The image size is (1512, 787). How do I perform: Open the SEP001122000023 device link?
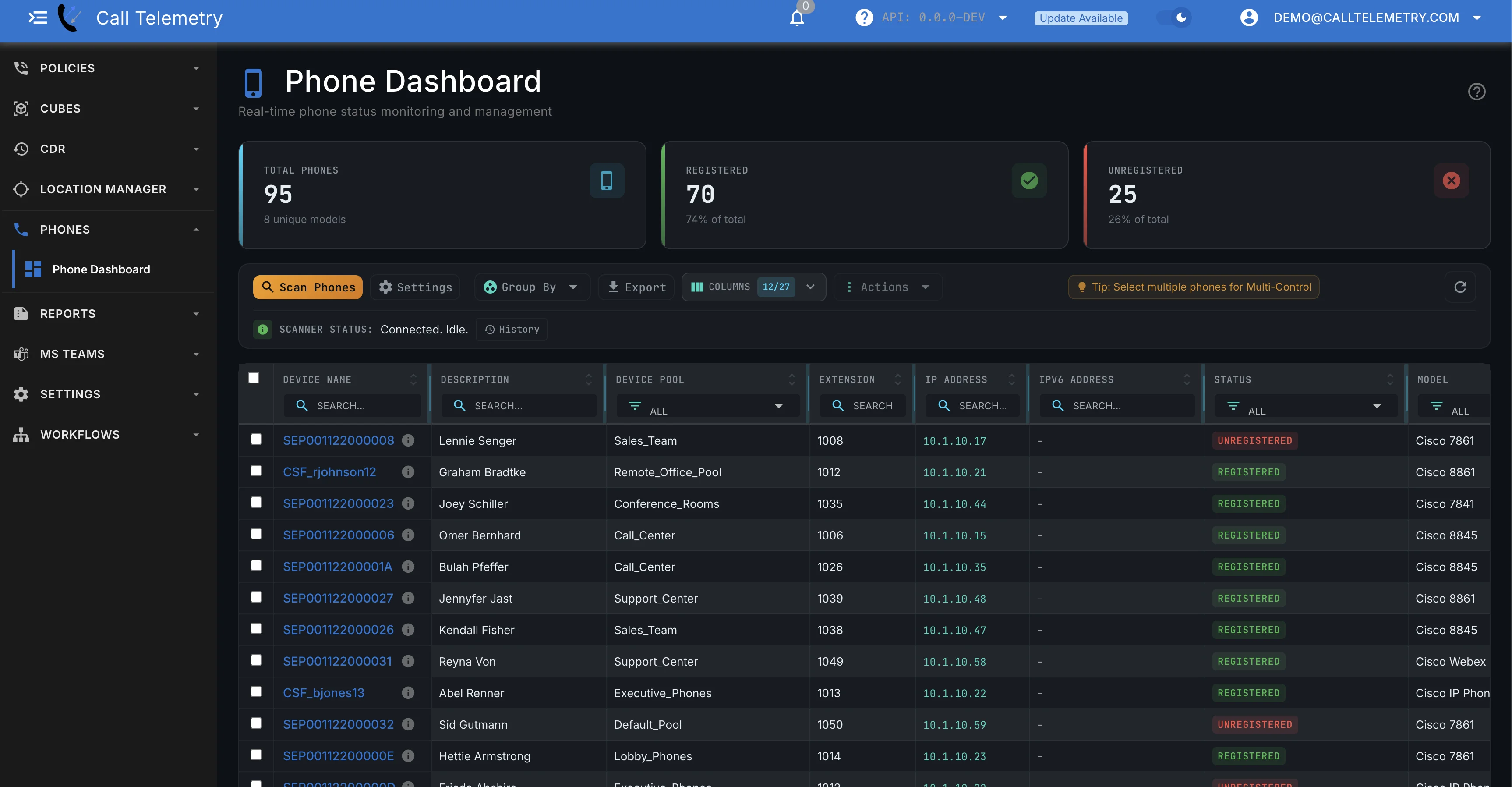point(338,504)
